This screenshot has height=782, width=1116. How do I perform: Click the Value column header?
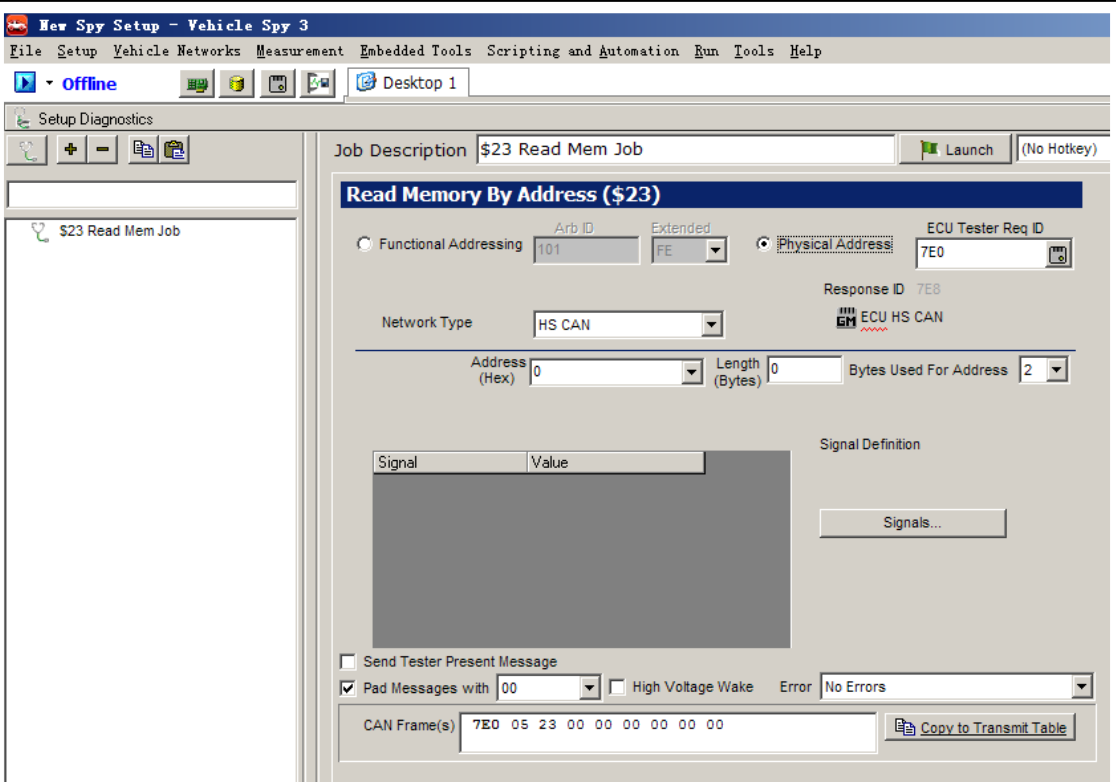616,463
